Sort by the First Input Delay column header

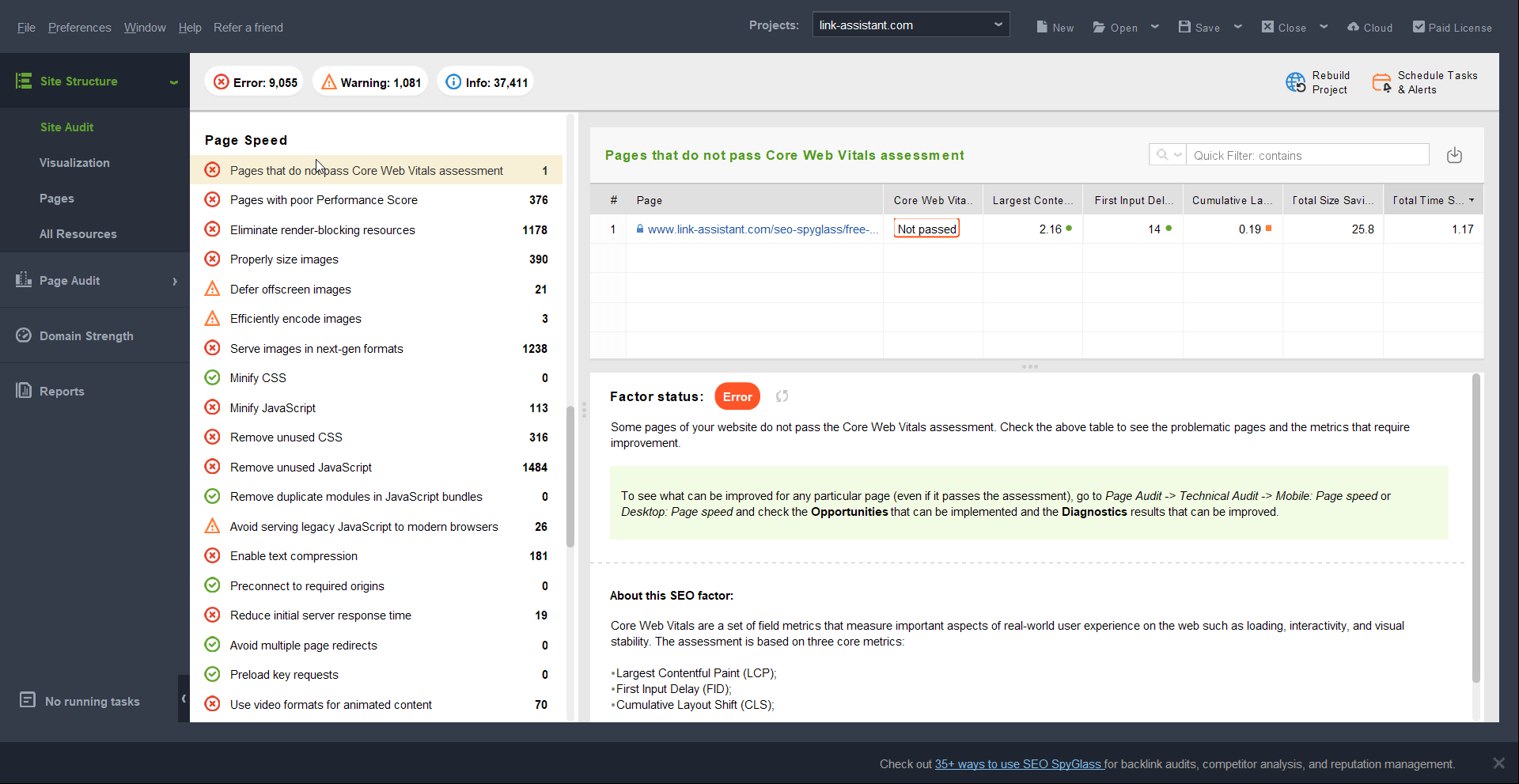(1133, 200)
